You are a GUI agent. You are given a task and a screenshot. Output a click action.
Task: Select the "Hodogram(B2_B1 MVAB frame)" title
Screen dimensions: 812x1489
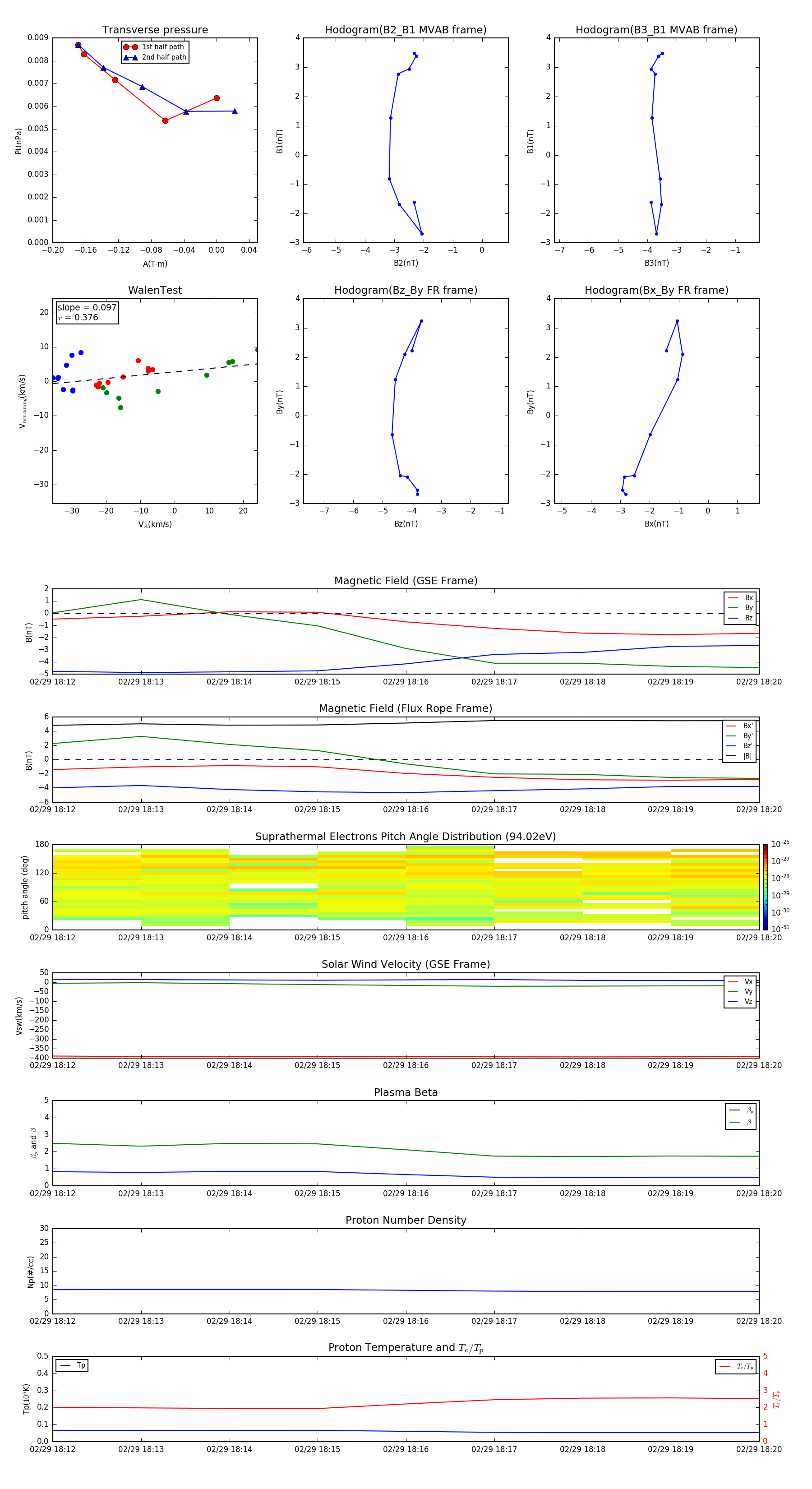coord(406,30)
